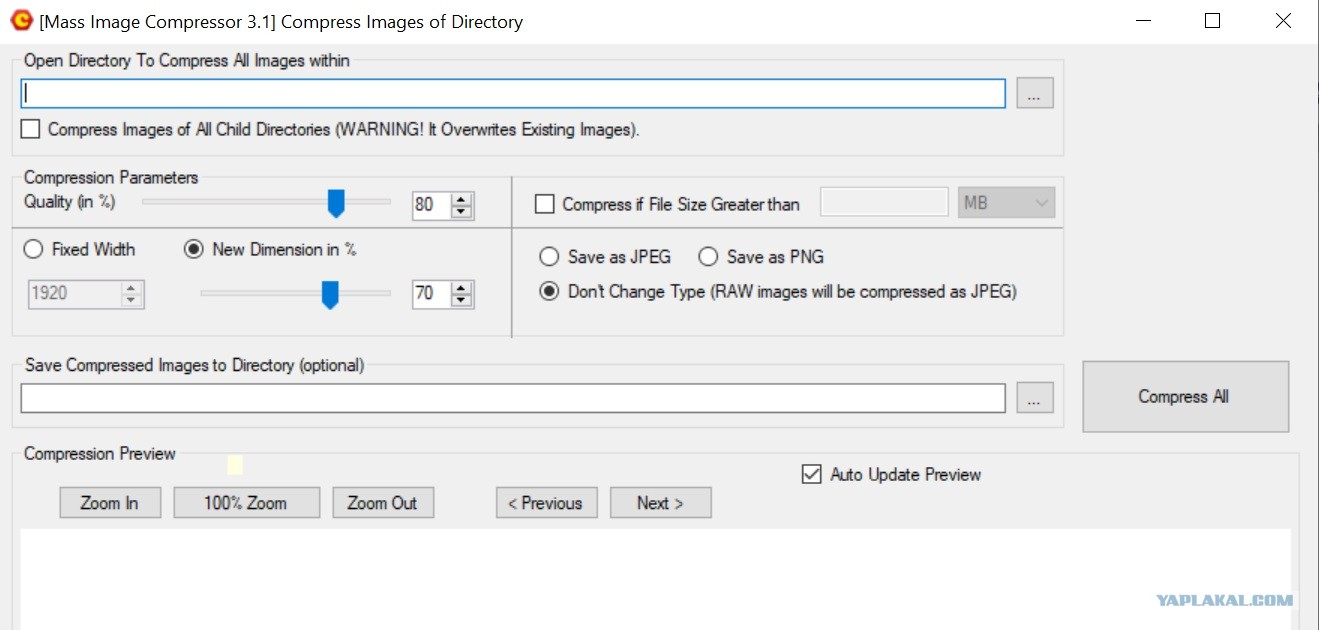
Task: Click the Fixed Width value box 1920
Action: click(x=74, y=294)
